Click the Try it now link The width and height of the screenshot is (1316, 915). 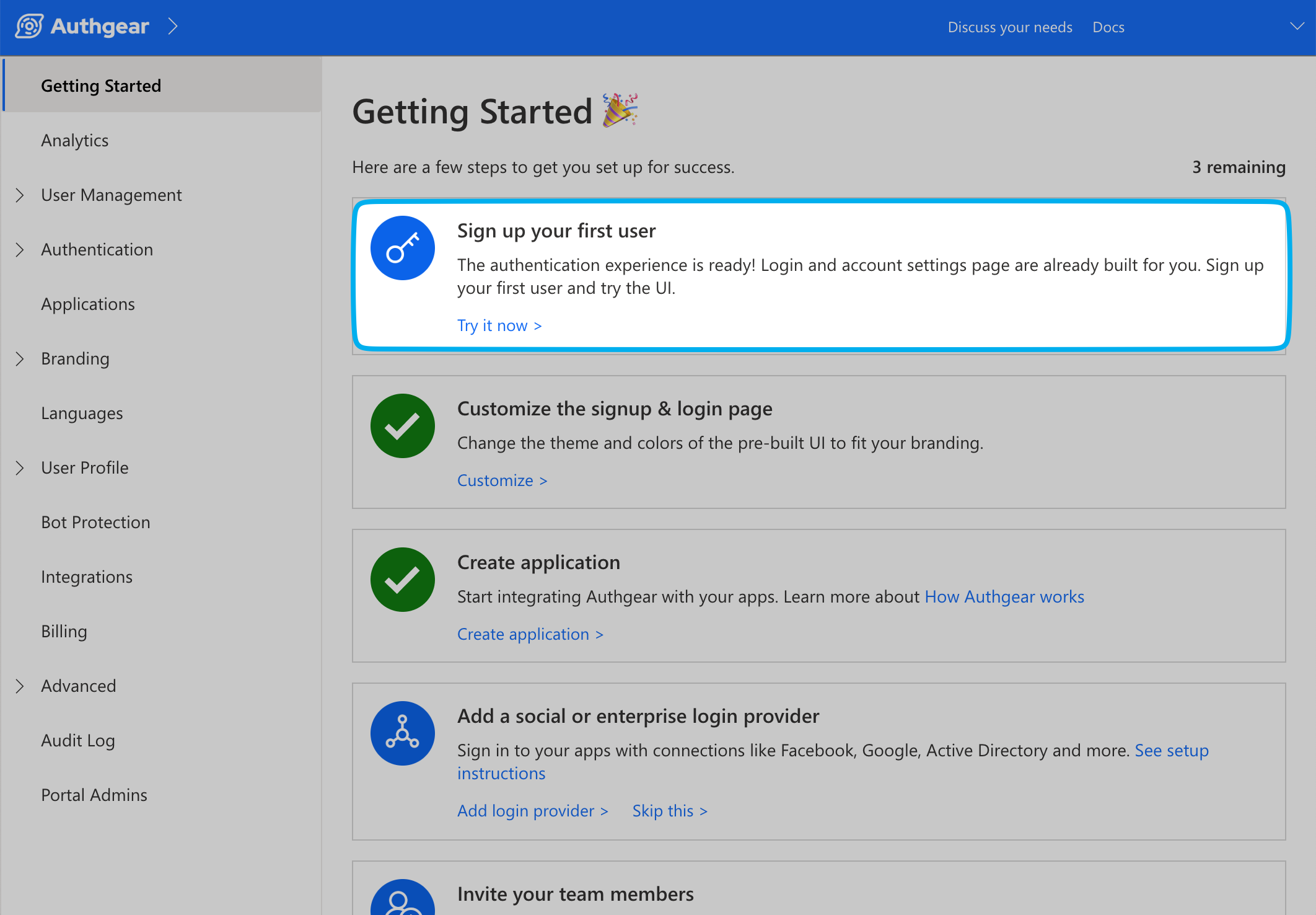coord(499,325)
